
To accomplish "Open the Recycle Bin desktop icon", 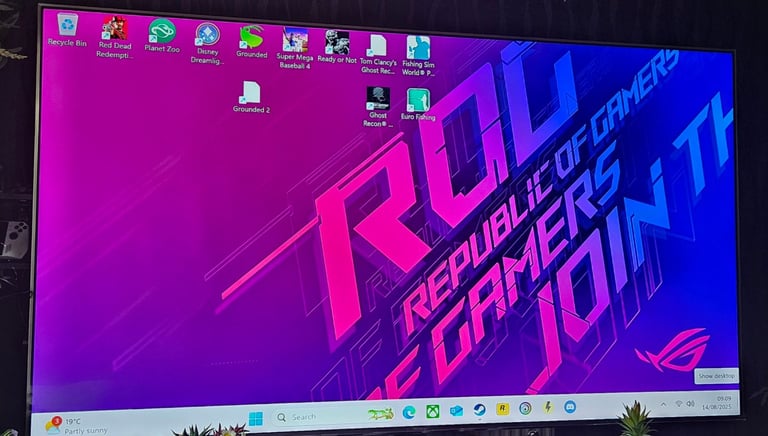I will tap(67, 30).
